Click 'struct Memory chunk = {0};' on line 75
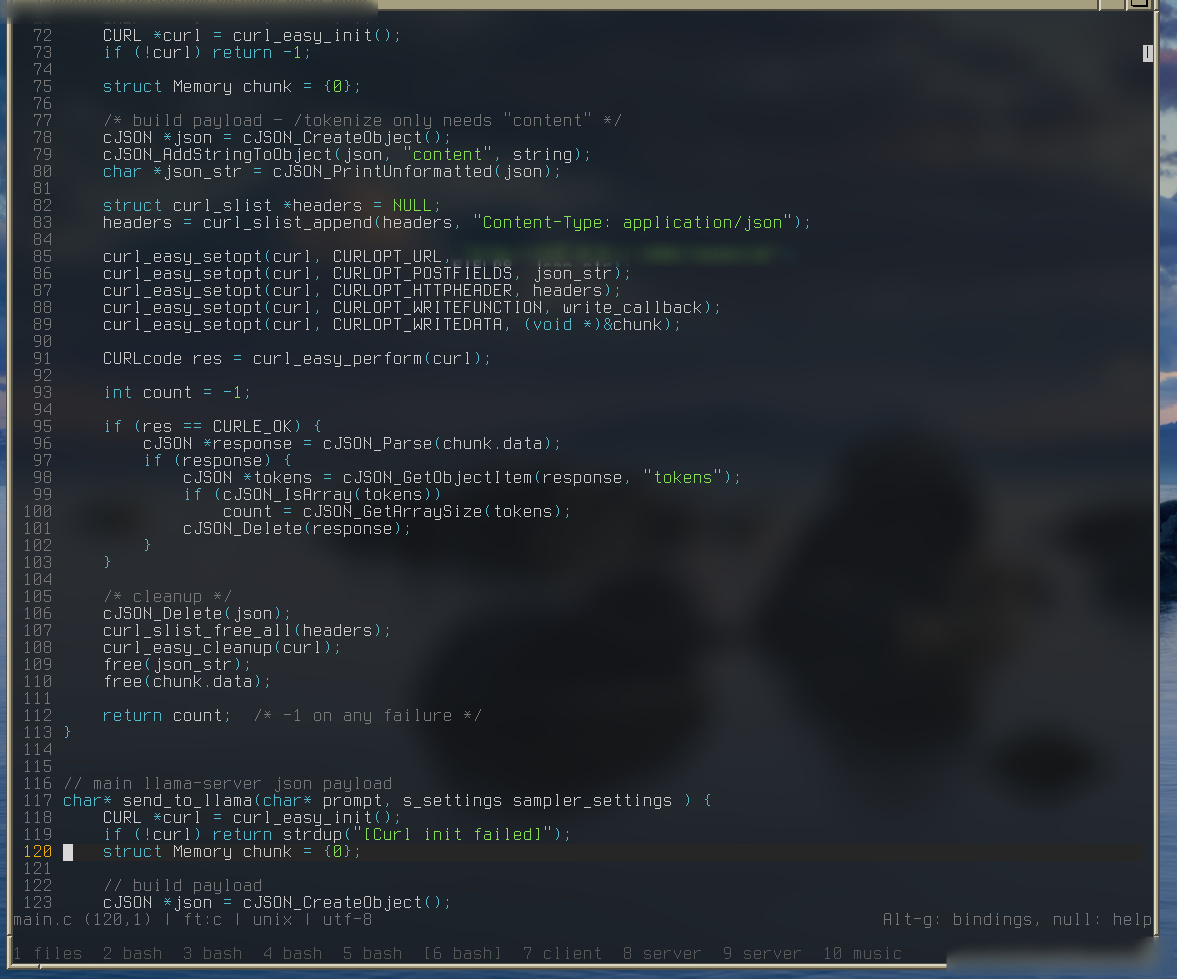Screen dimensions: 1177x979 pos(231,86)
